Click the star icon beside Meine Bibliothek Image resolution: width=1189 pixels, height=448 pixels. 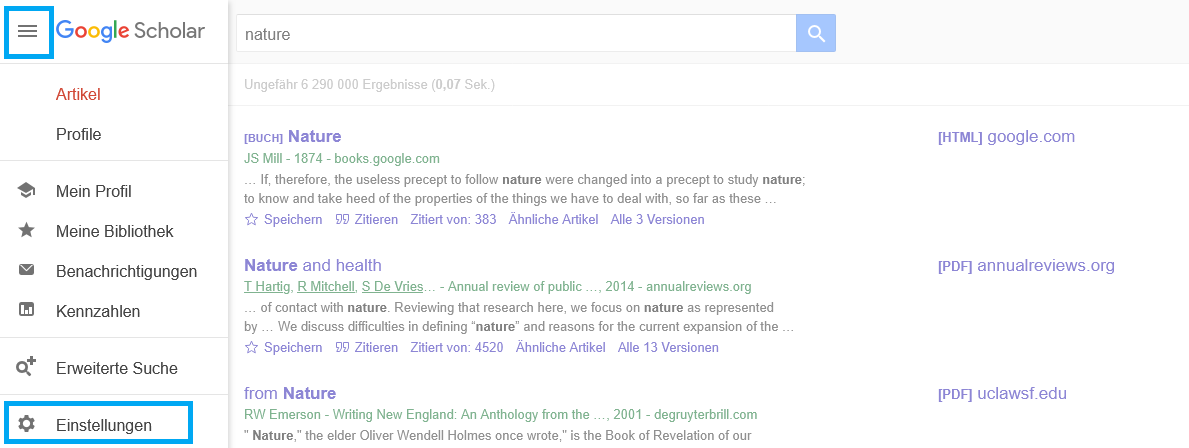point(27,231)
